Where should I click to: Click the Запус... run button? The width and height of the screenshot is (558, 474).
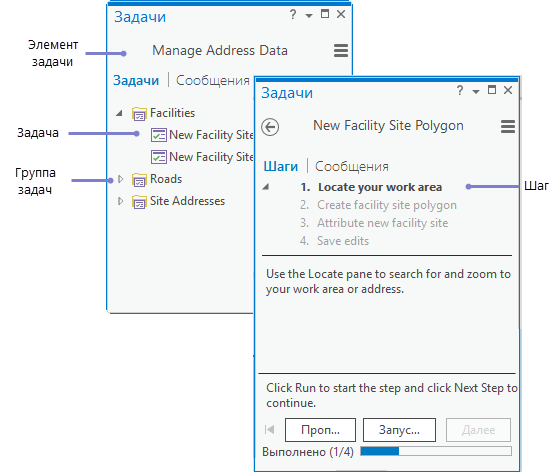pos(399,430)
